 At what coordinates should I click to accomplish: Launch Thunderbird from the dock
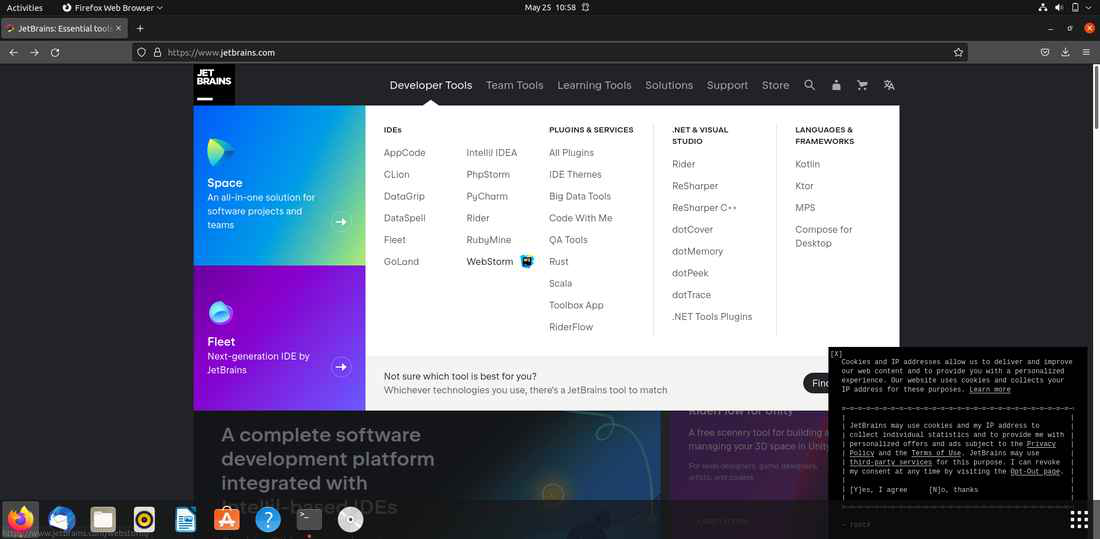62,519
